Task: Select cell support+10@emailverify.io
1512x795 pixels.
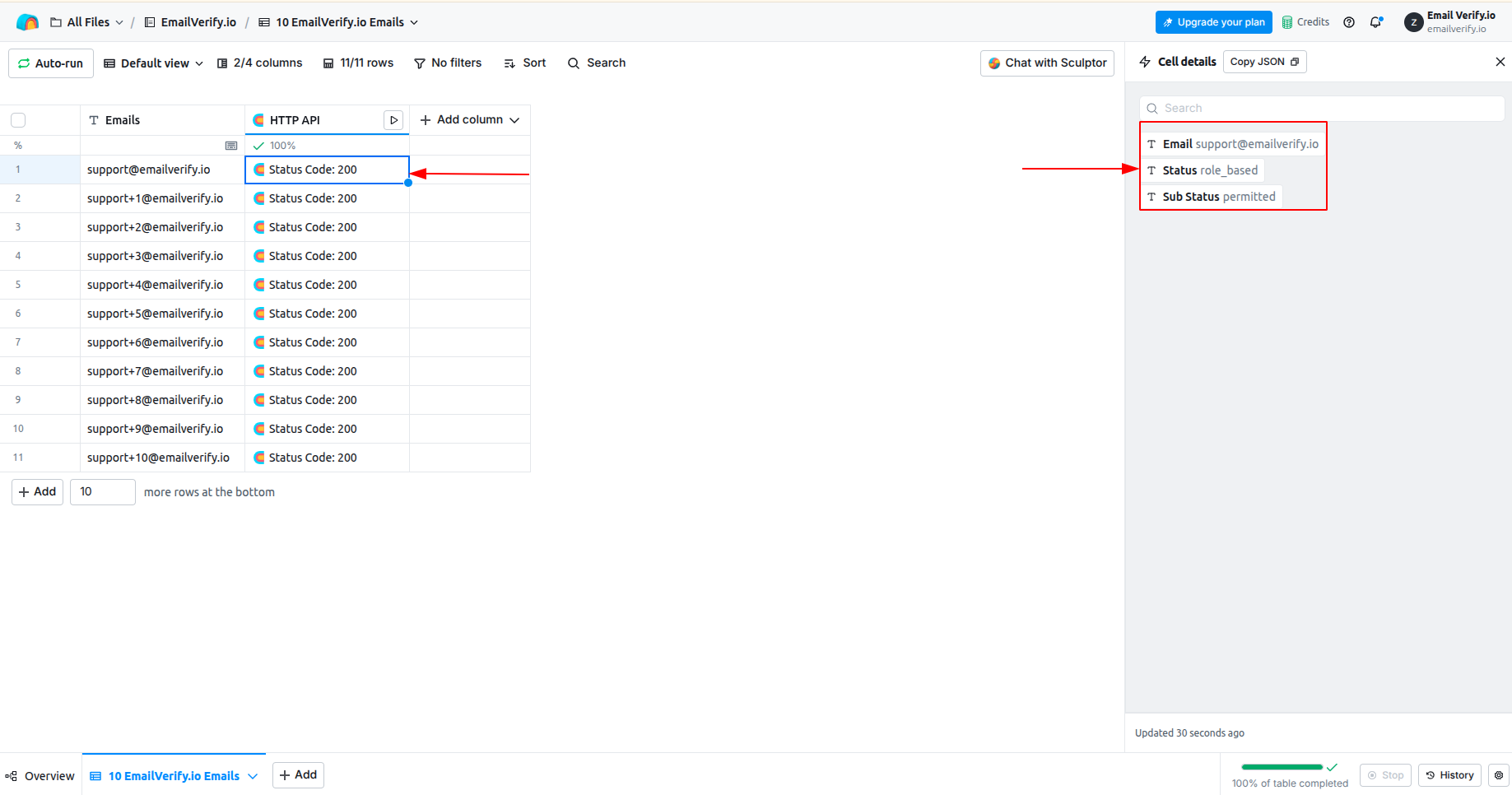Action: tap(163, 458)
